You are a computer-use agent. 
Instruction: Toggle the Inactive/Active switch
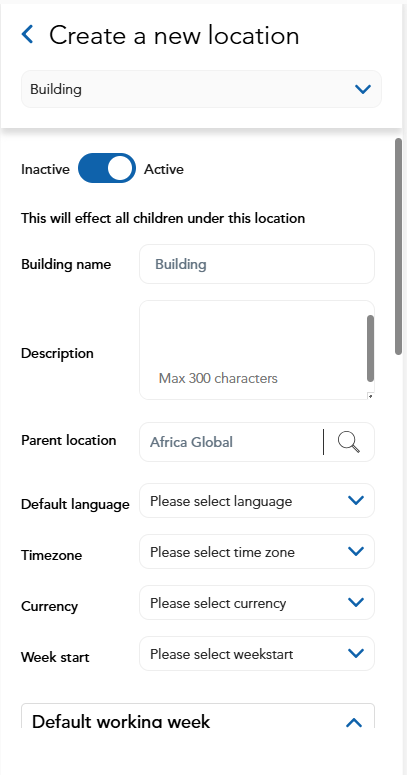click(107, 168)
